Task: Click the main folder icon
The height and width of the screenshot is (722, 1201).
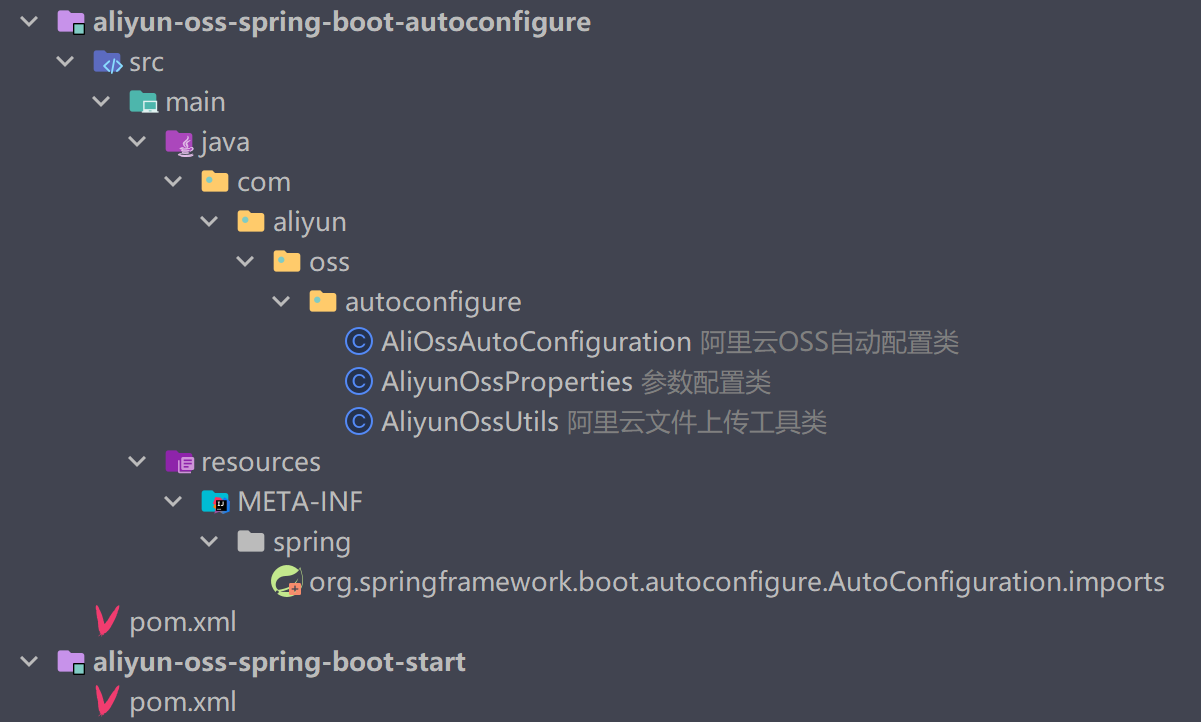Action: [143, 102]
